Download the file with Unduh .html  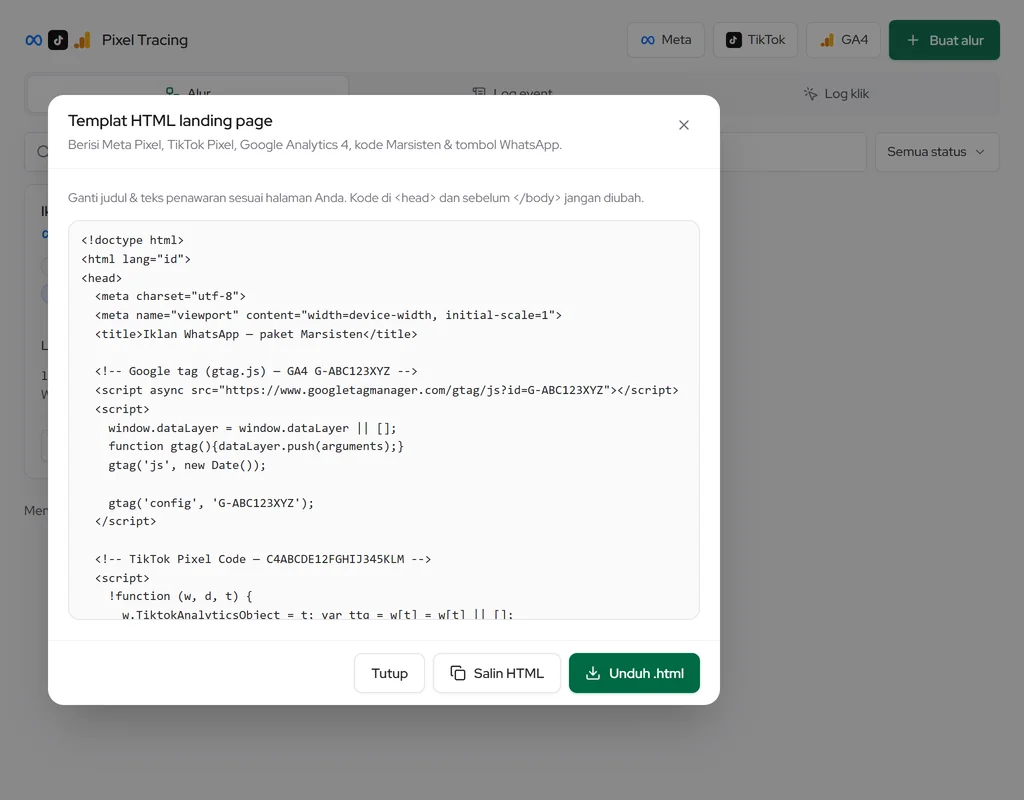pos(634,673)
